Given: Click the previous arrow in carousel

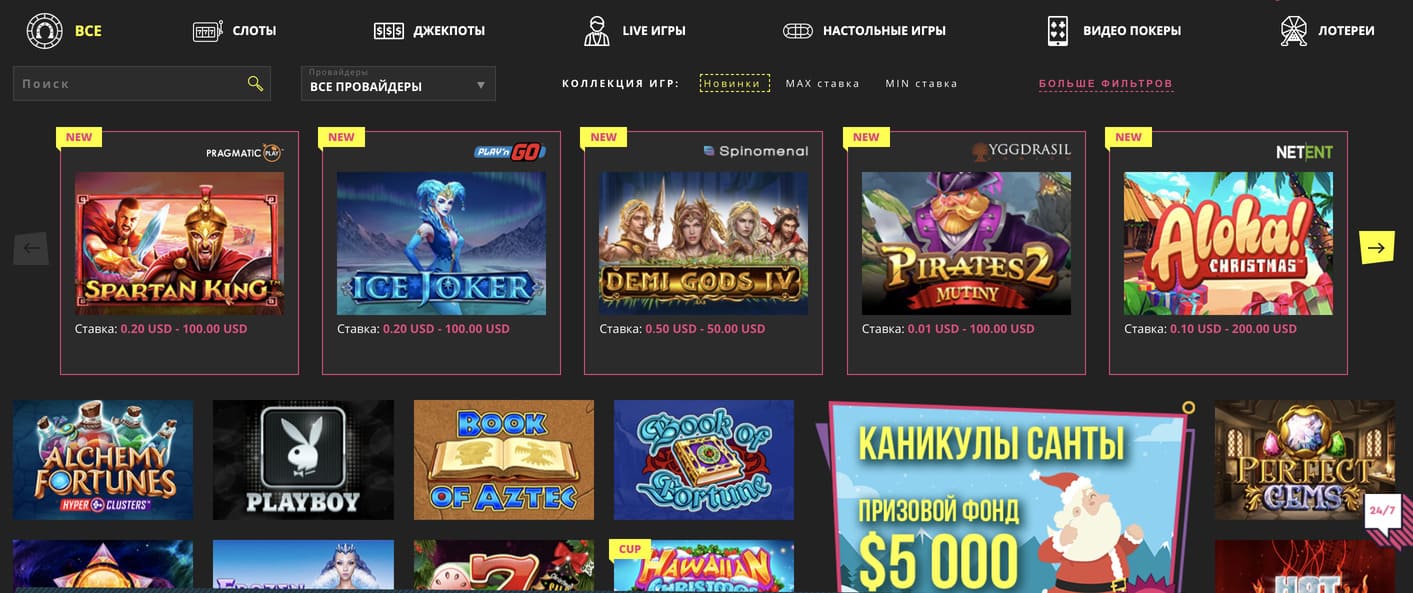Looking at the screenshot, I should (x=31, y=248).
